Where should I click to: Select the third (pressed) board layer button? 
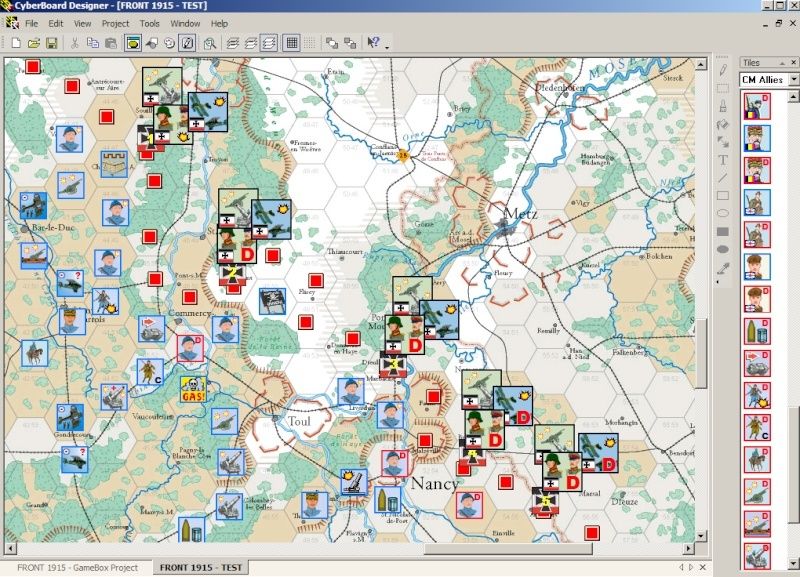(269, 43)
